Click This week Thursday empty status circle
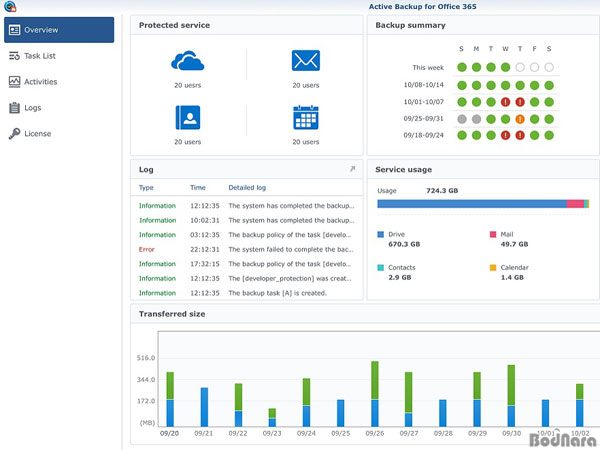Image resolution: width=600 pixels, height=450 pixels. point(520,67)
